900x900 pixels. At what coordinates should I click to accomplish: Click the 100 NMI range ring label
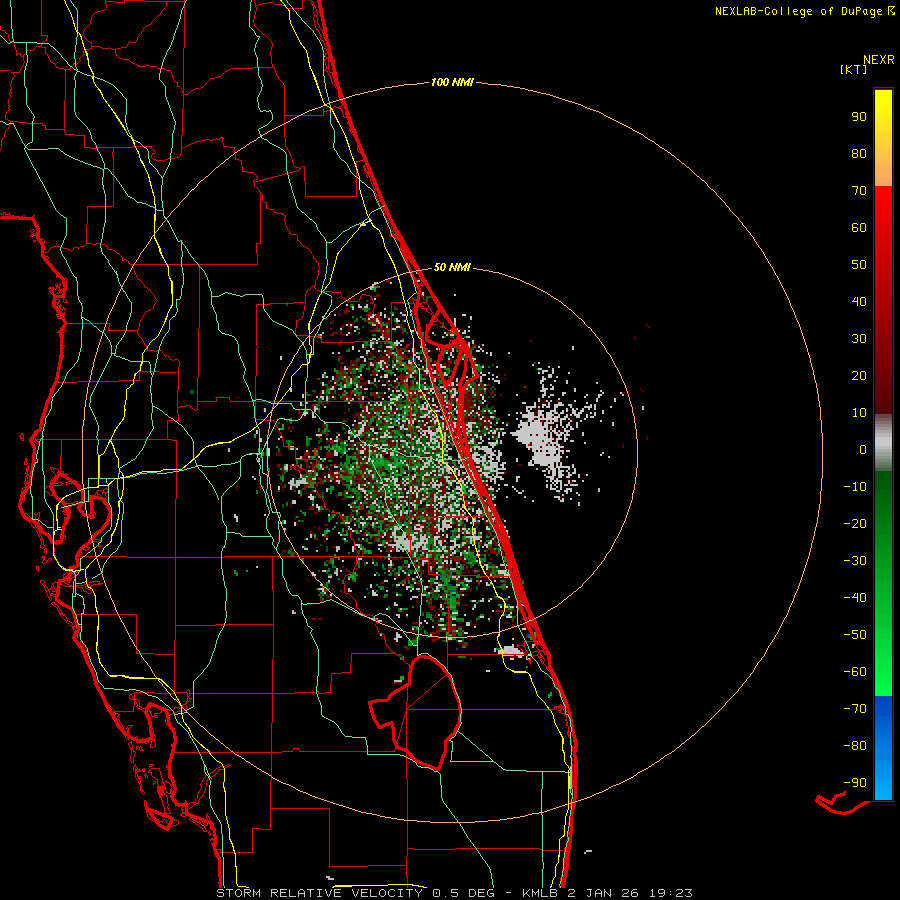pos(452,82)
